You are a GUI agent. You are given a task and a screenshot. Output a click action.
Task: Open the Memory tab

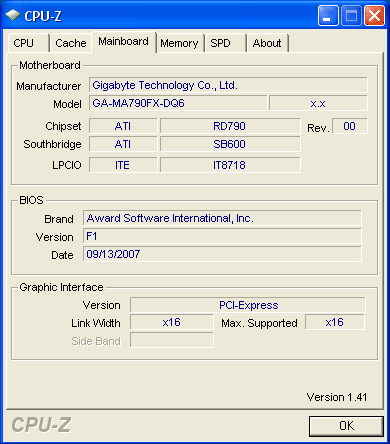click(179, 43)
